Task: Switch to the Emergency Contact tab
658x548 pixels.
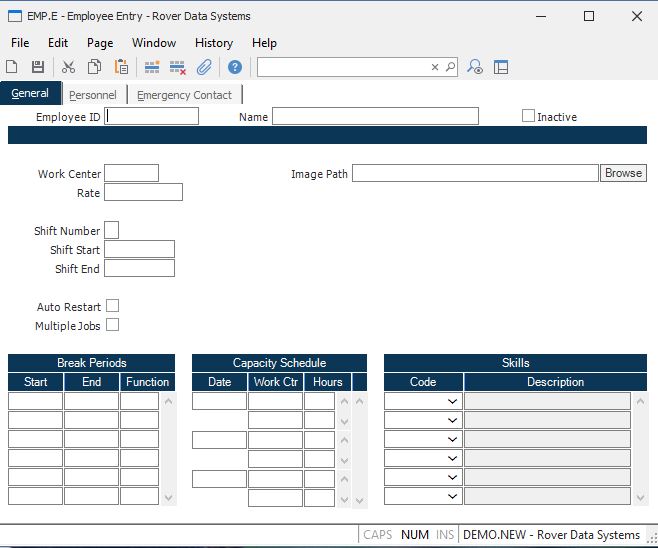Action: click(x=184, y=95)
